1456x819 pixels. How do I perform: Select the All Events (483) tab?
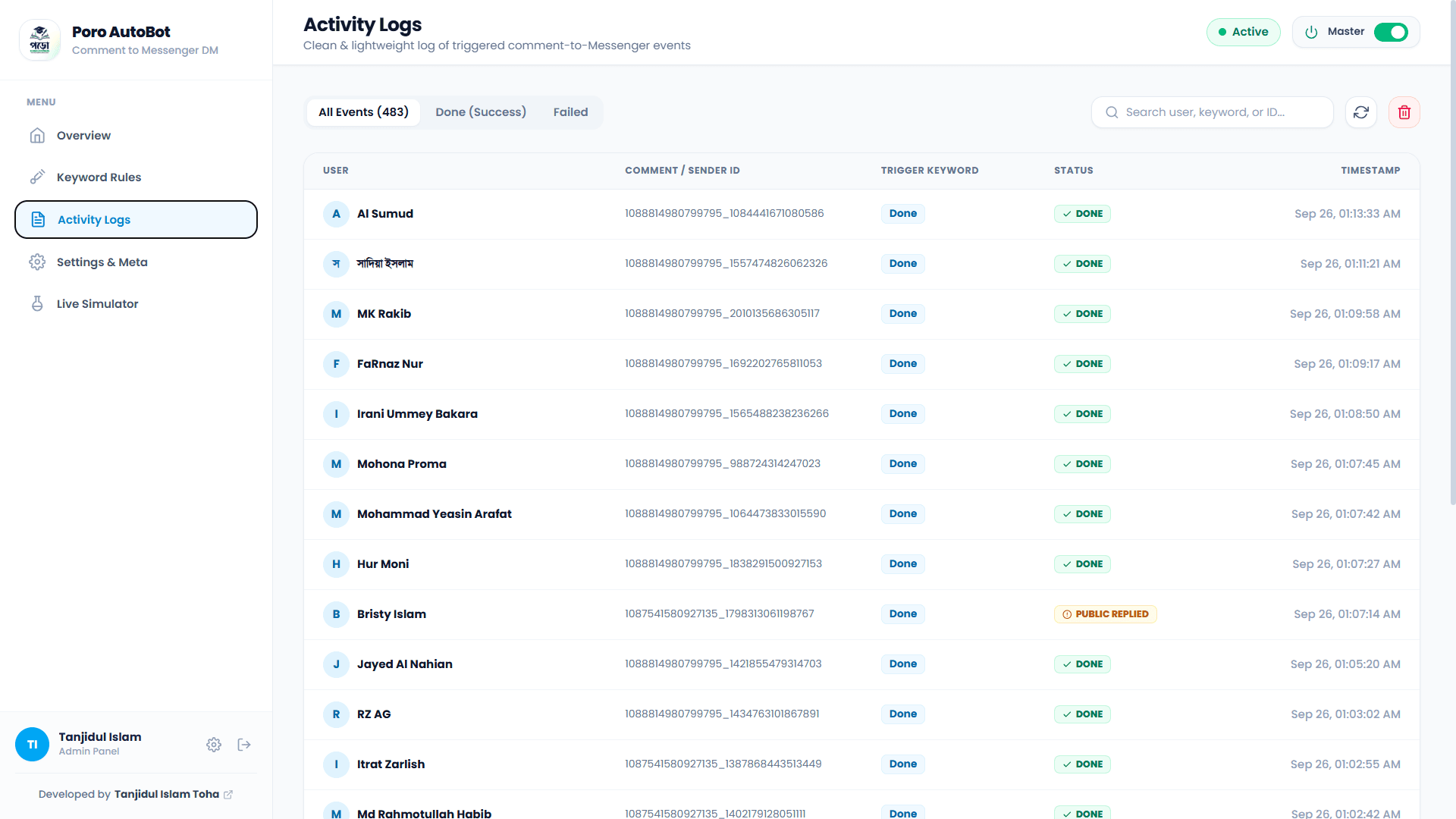click(x=363, y=112)
